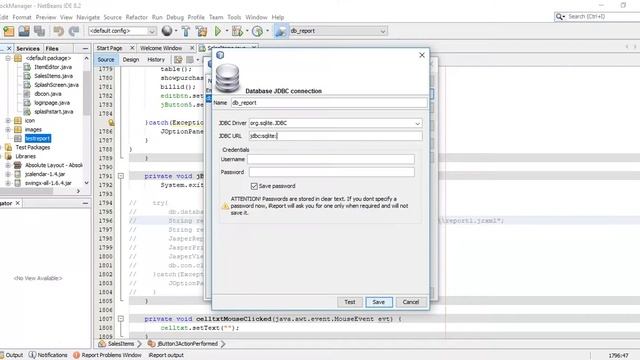This screenshot has width=640, height=360.
Task: Click the Report Problems Window icon
Action: (76, 355)
